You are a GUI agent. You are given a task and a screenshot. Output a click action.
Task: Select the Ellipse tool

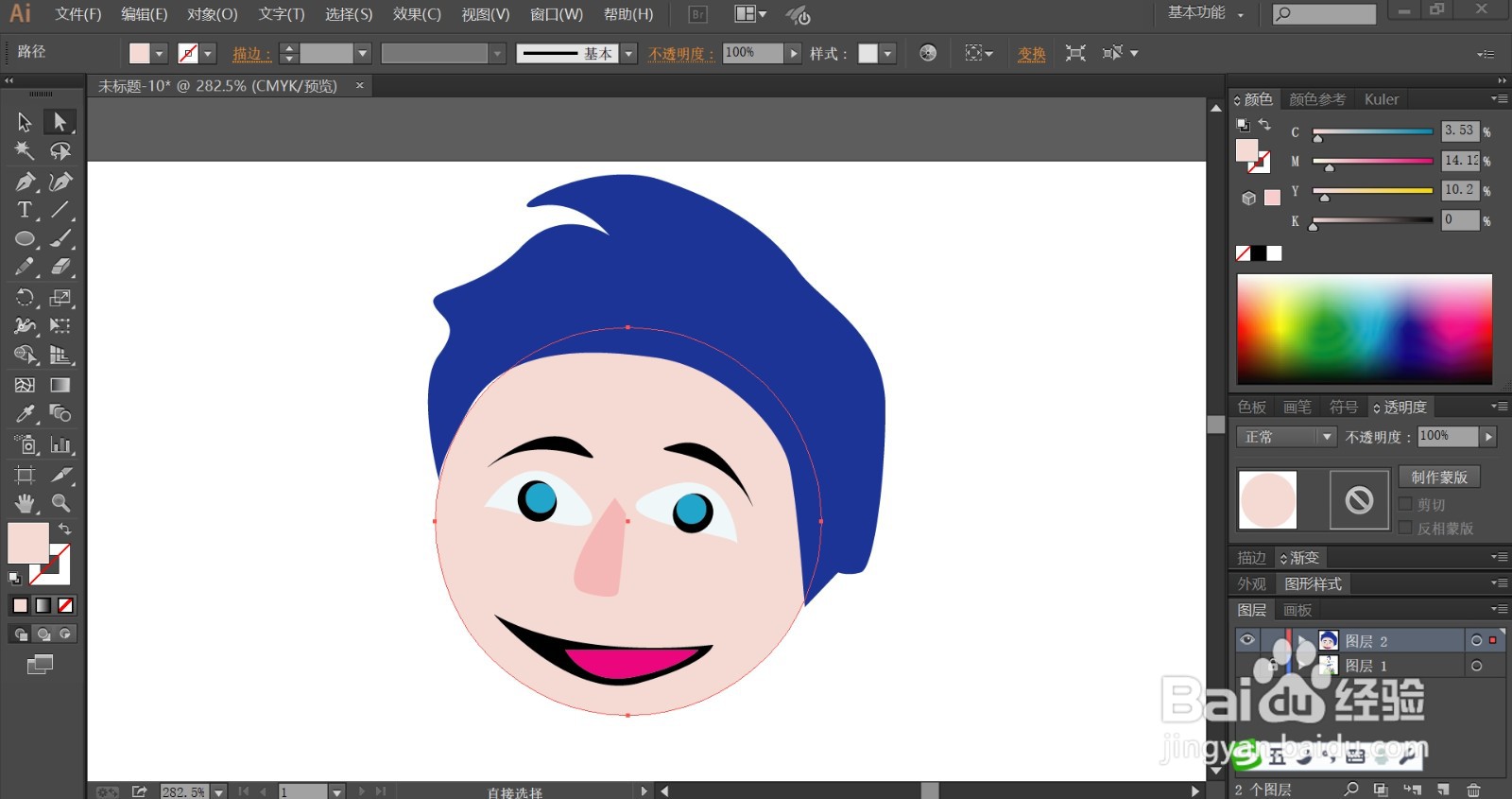[x=25, y=239]
